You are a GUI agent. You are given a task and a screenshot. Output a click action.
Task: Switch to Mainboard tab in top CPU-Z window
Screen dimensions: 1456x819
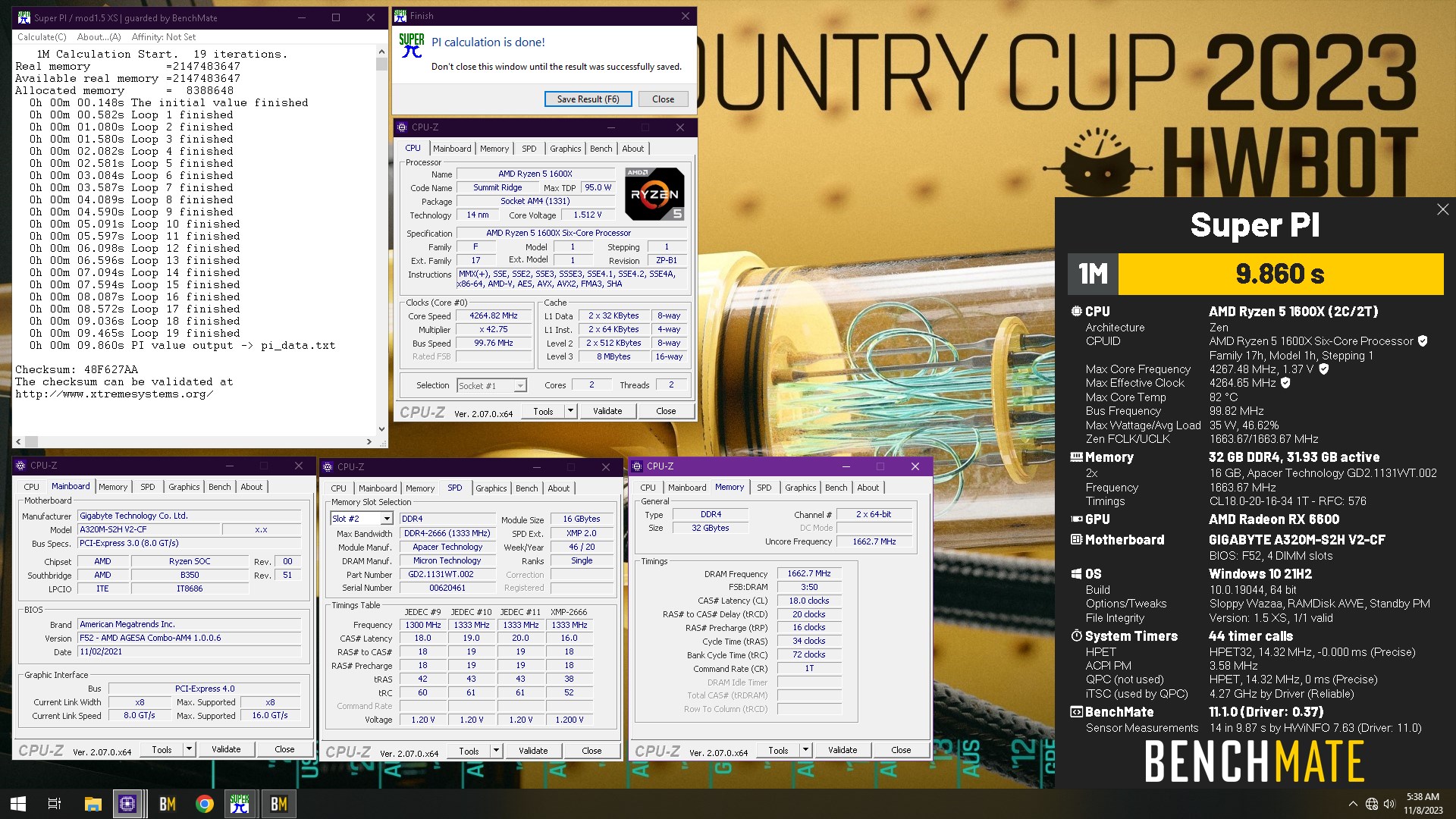tap(452, 149)
